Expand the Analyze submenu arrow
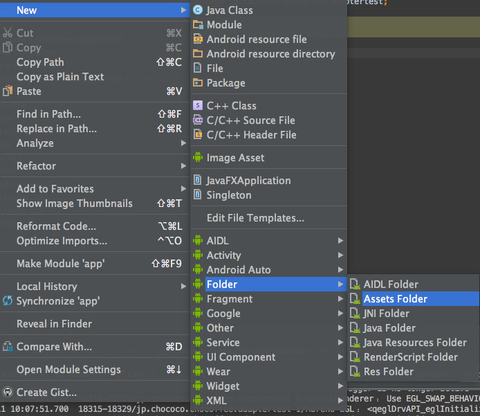 coord(183,143)
